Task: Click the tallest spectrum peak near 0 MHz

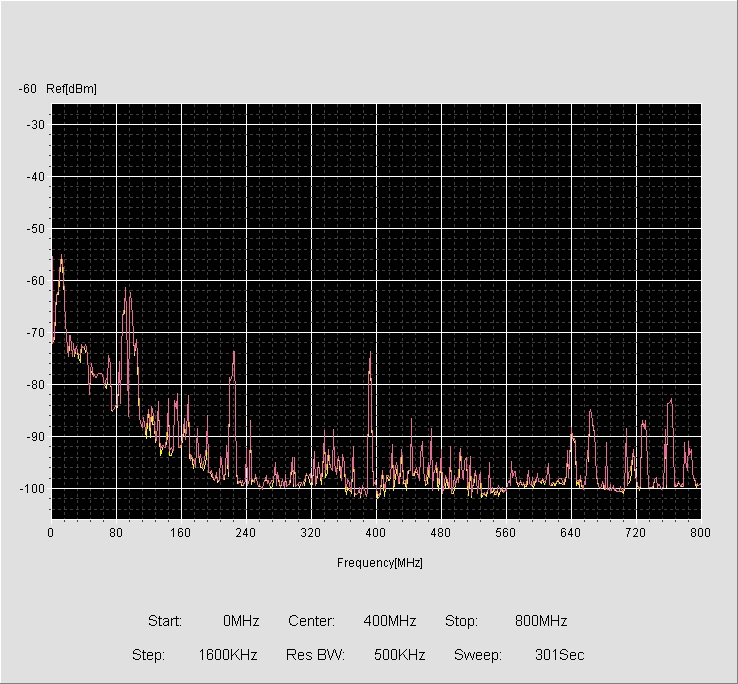Action: click(x=61, y=258)
